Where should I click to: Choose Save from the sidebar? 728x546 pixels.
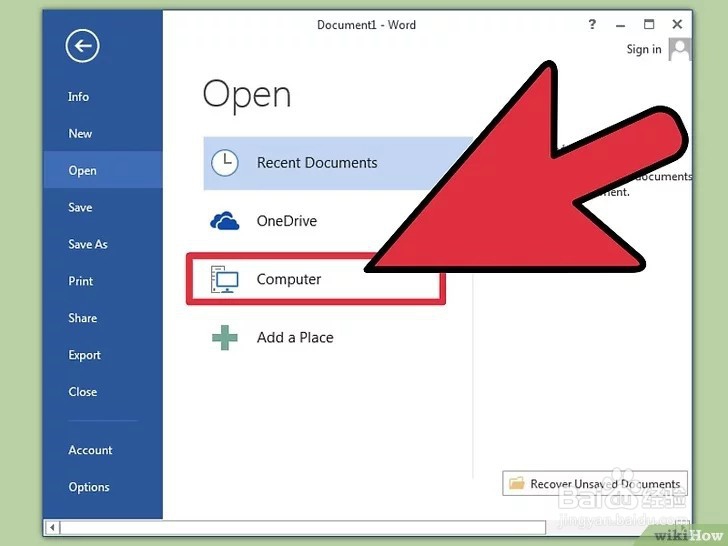click(80, 208)
